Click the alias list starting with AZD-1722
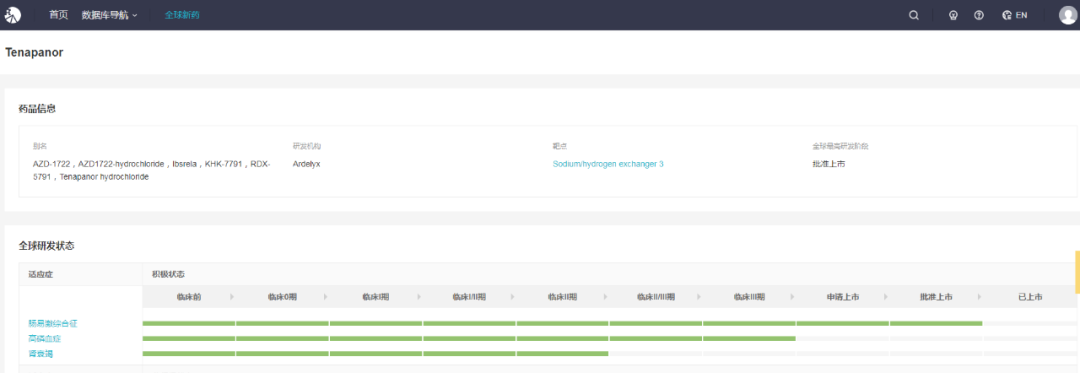Image resolution: width=1080 pixels, height=373 pixels. pyautogui.click(x=152, y=170)
